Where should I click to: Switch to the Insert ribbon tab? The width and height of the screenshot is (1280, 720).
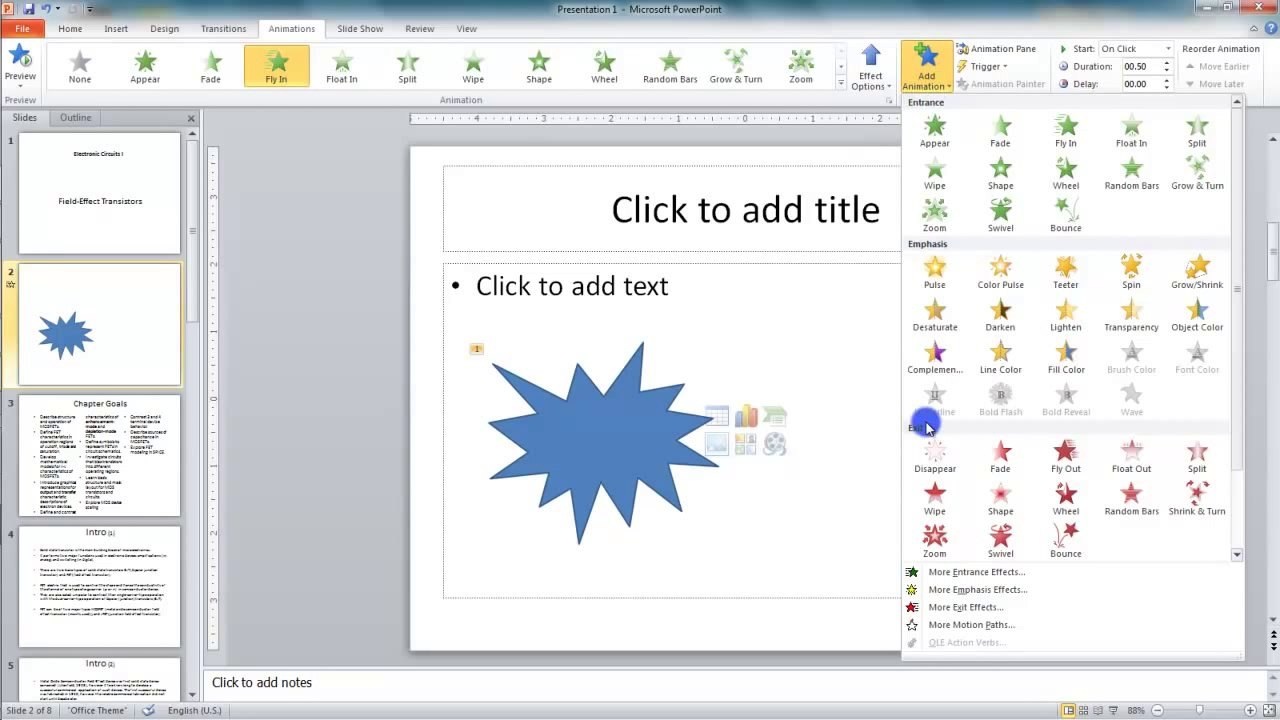tap(116, 29)
